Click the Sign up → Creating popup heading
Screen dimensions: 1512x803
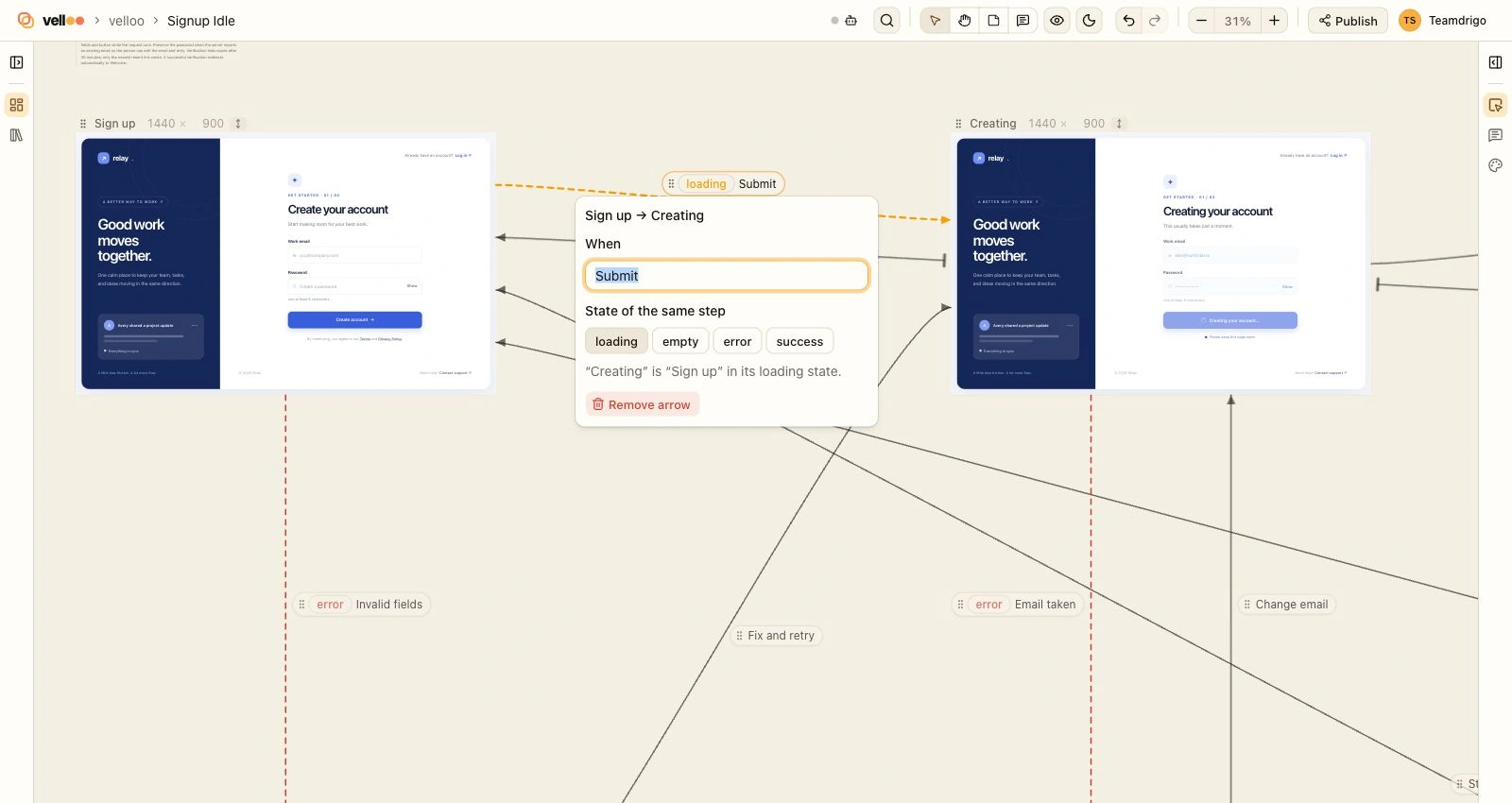point(644,215)
